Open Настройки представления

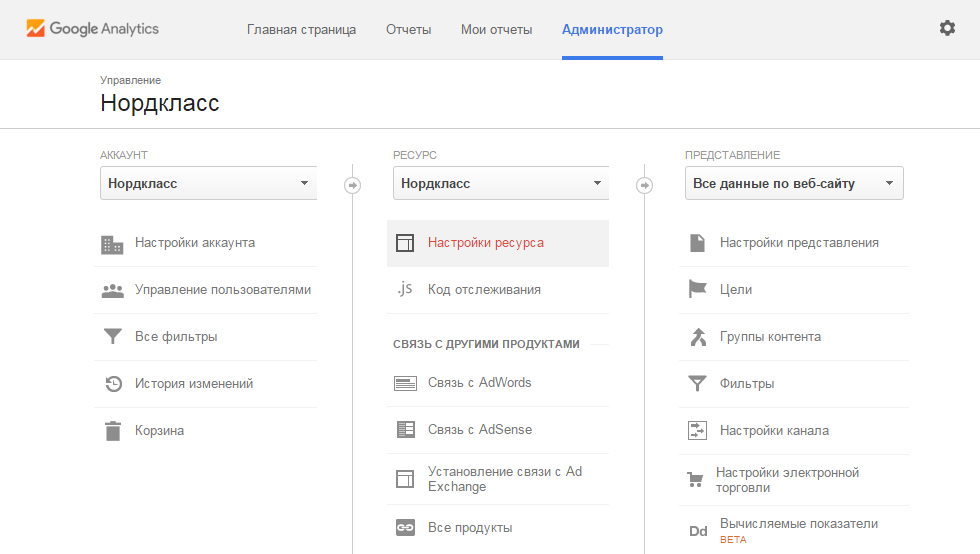(799, 243)
